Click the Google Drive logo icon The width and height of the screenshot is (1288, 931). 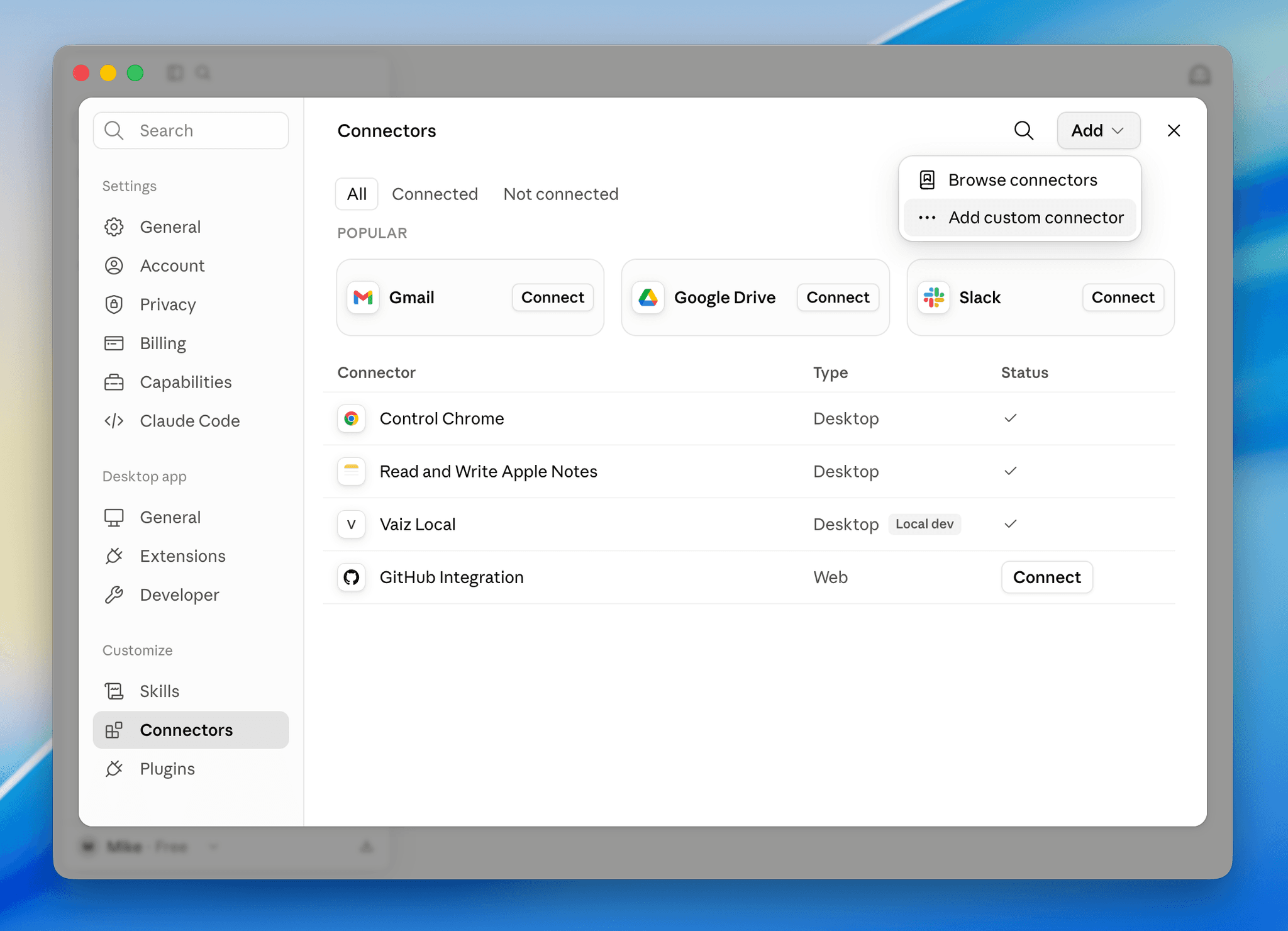coord(648,298)
